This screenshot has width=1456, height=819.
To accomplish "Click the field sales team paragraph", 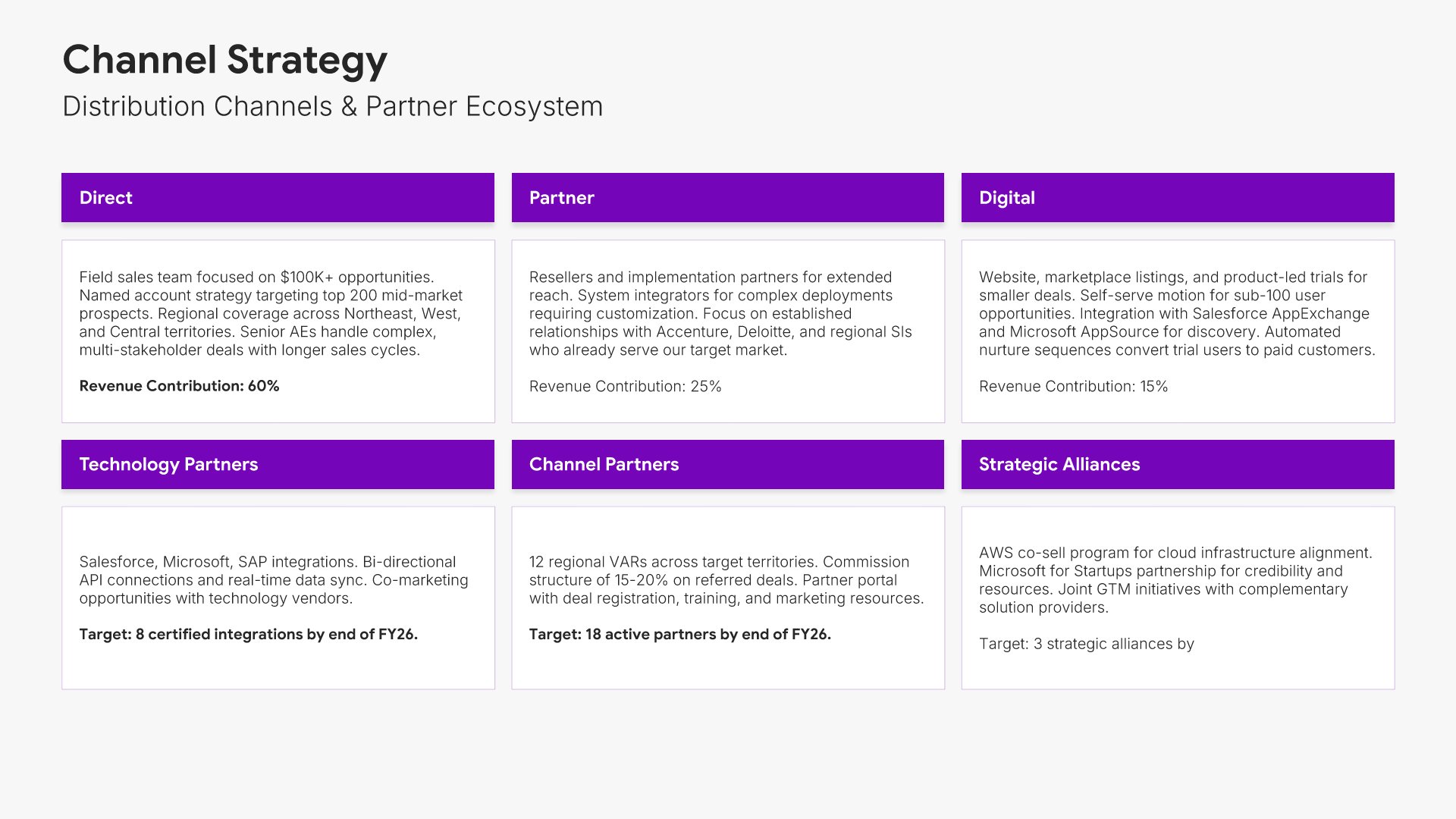I will 271,313.
